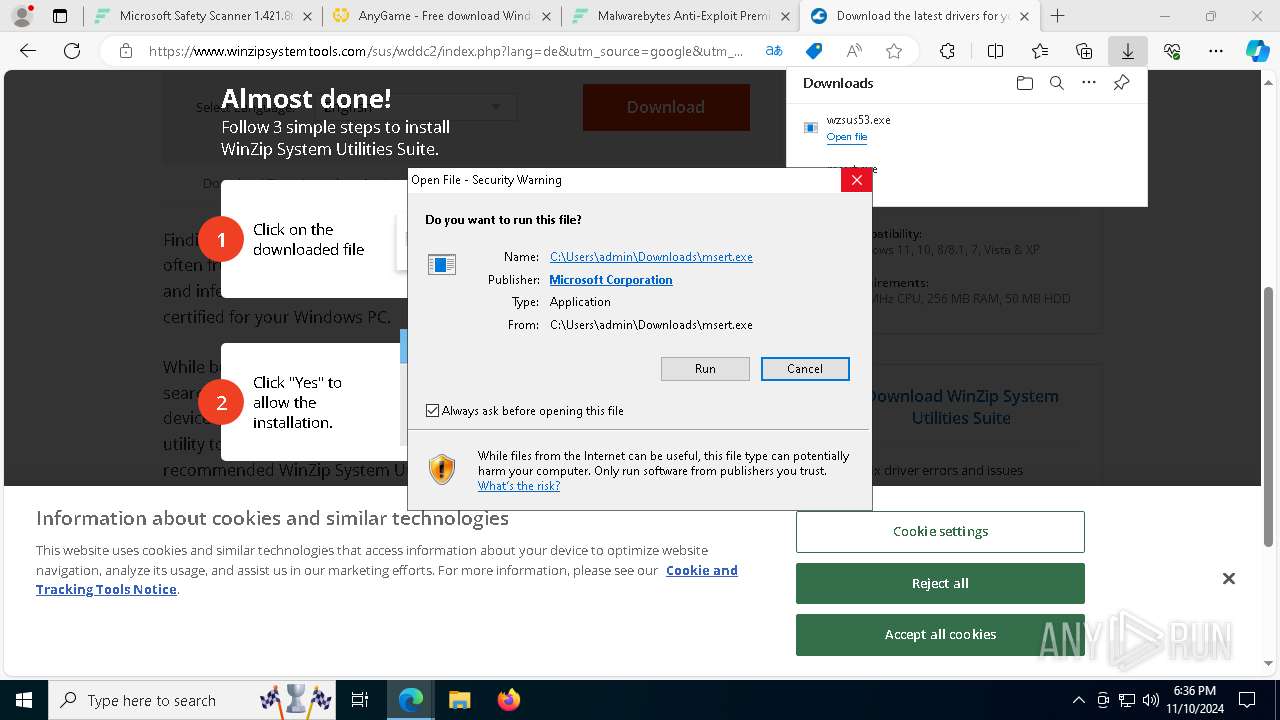Image resolution: width=1280 pixels, height=720 pixels.
Task: Close the Microsoft Safety Scanner tab
Action: tap(307, 16)
